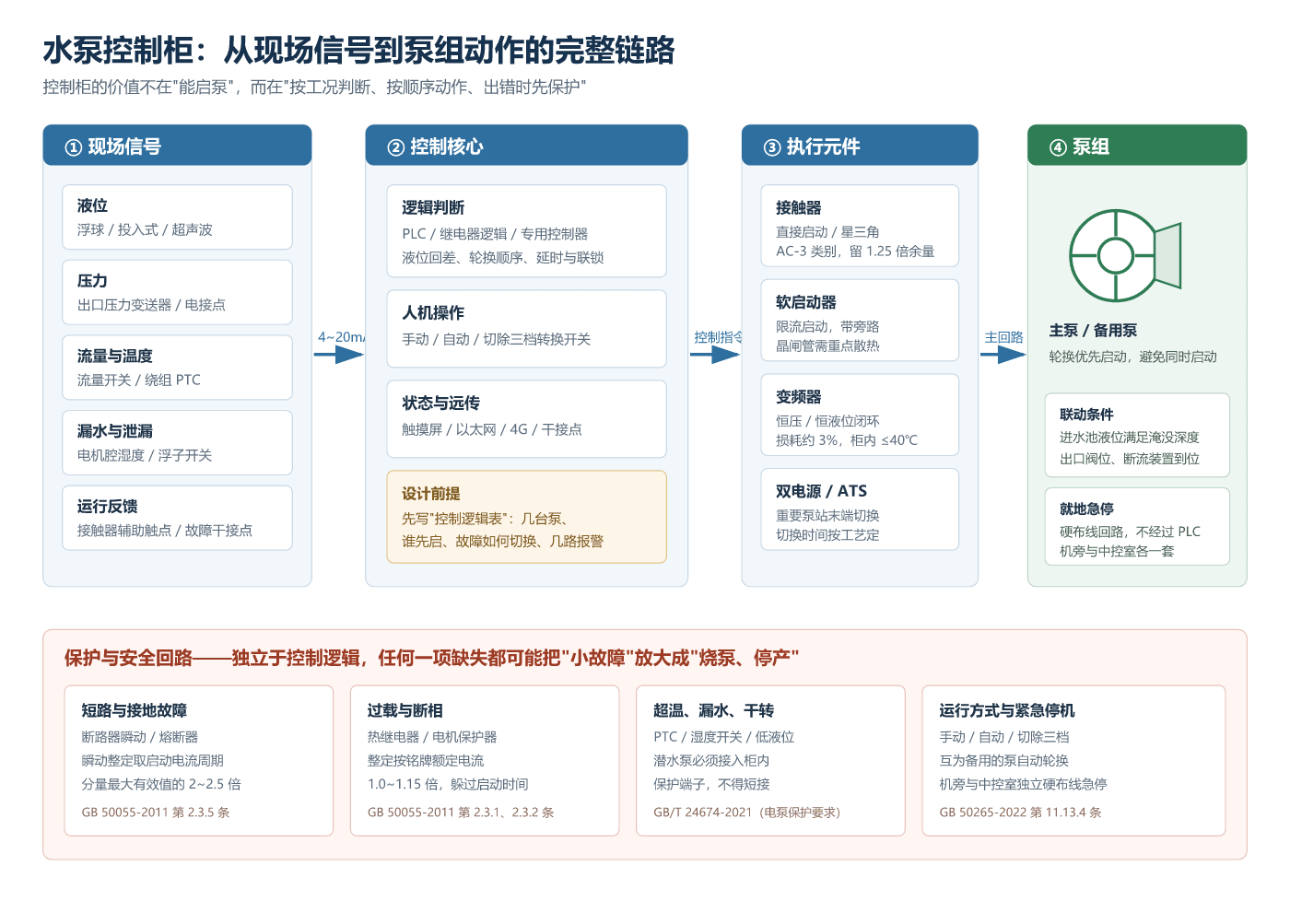
Task: Click the 主泵 / 备用泵 label
Action: pos(1093,330)
